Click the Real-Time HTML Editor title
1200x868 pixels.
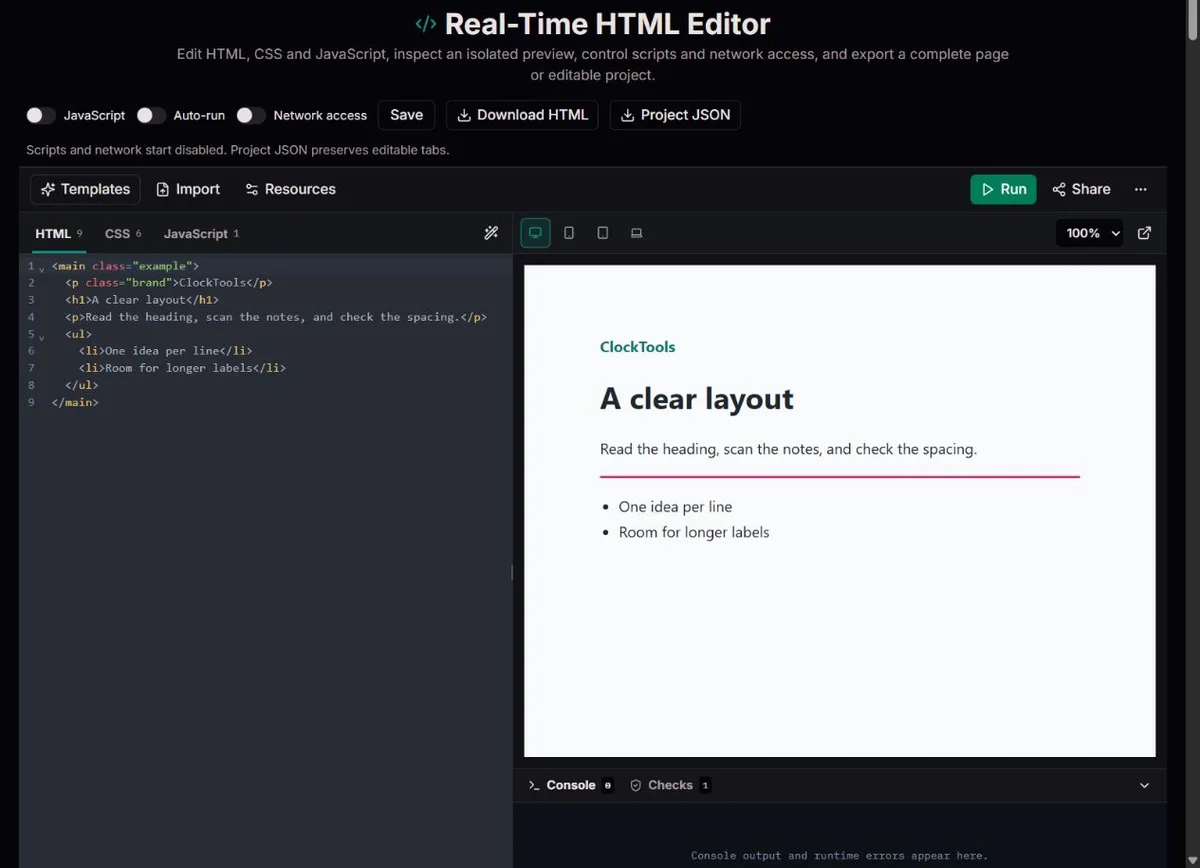pyautogui.click(x=607, y=23)
